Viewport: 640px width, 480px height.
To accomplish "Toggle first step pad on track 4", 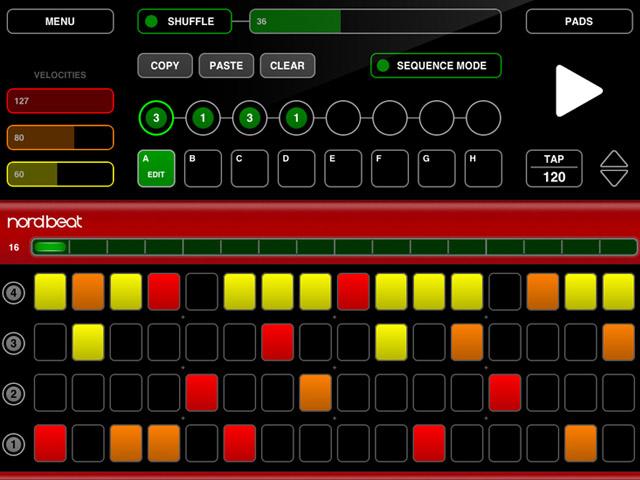I will [50, 292].
